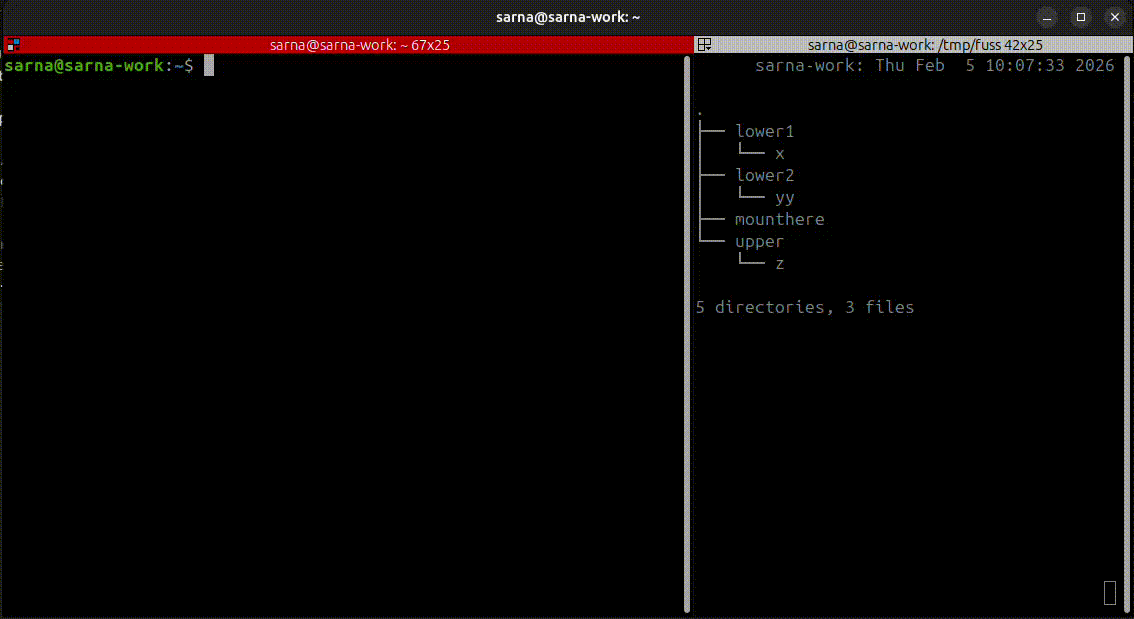Click the lower2 directory name
The height and width of the screenshot is (619, 1134).
click(765, 175)
